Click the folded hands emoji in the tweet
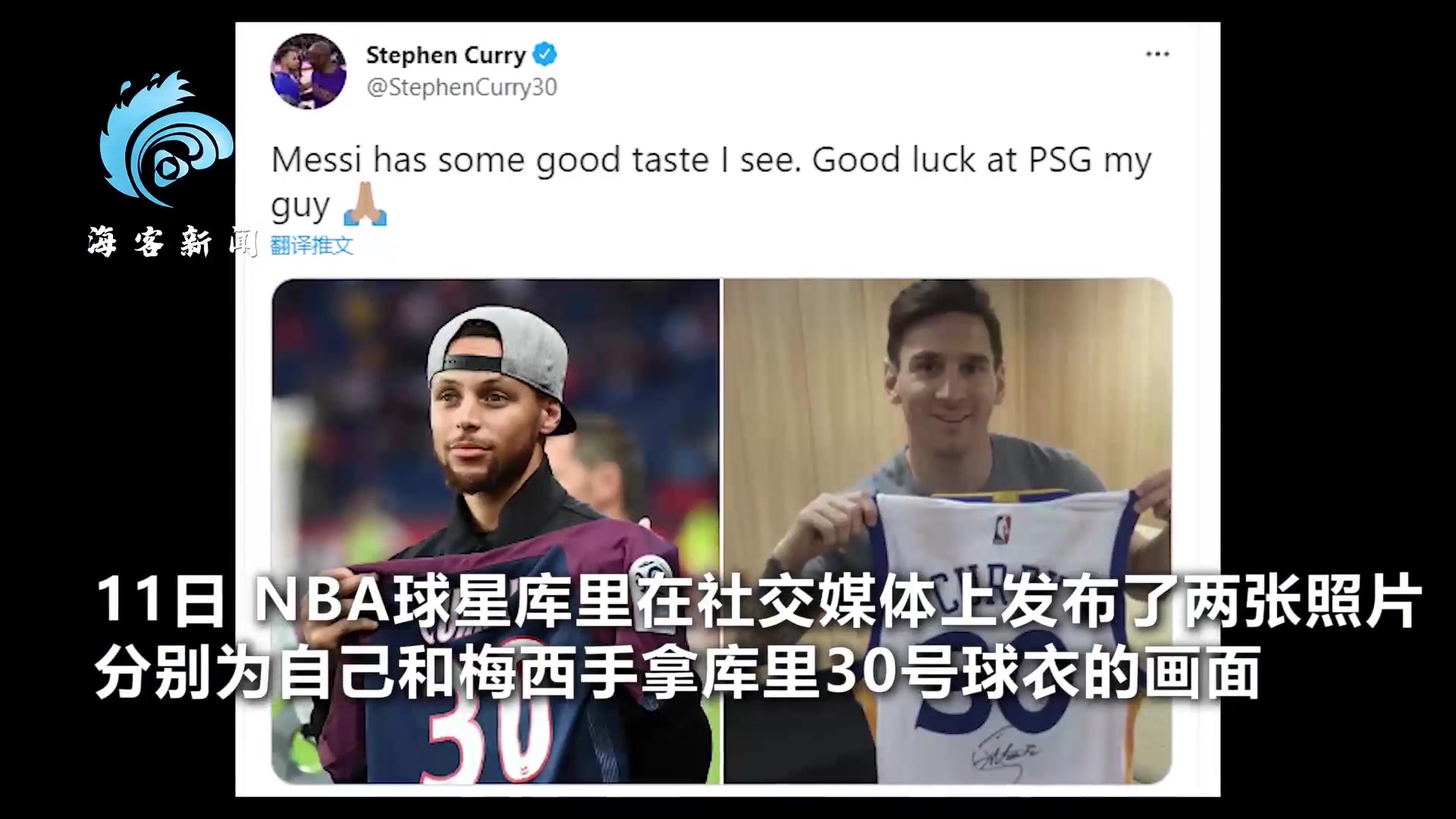Screen dimensions: 1456x819 click(365, 204)
